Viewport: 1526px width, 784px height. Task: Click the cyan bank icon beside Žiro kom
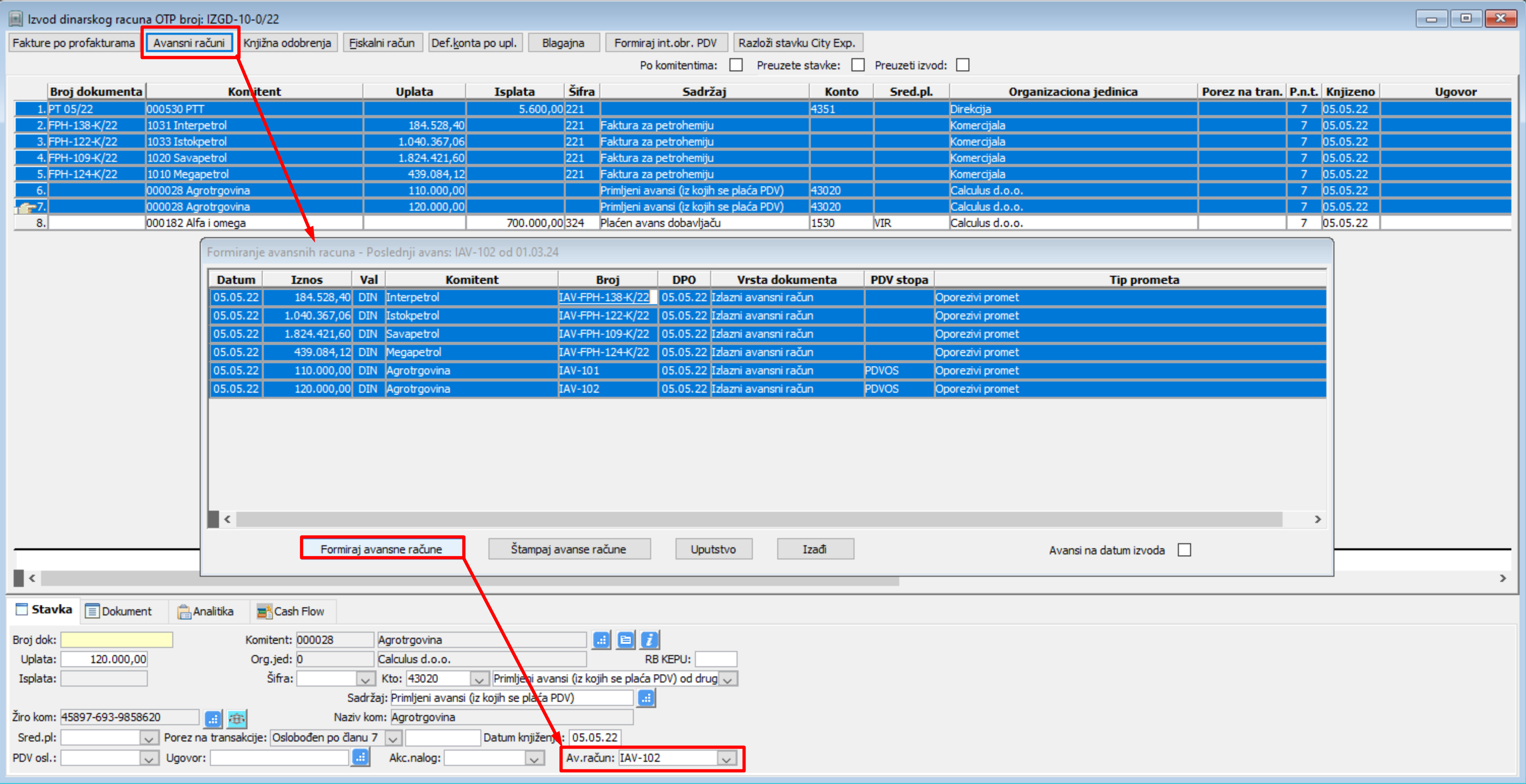(237, 718)
